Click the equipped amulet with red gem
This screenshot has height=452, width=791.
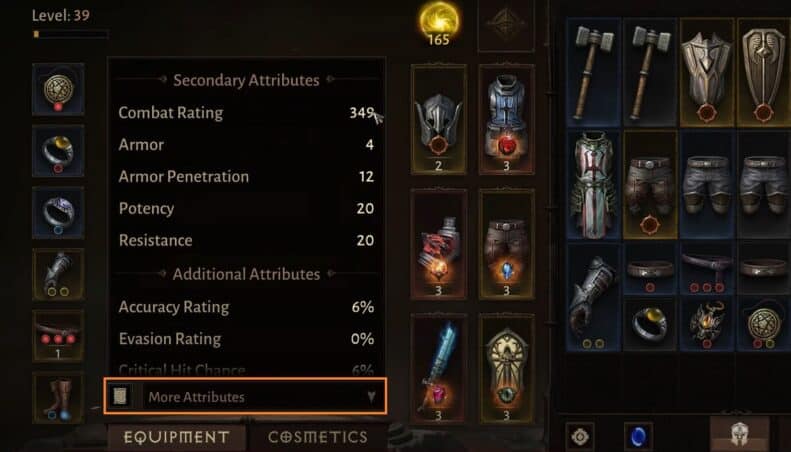tap(58, 89)
